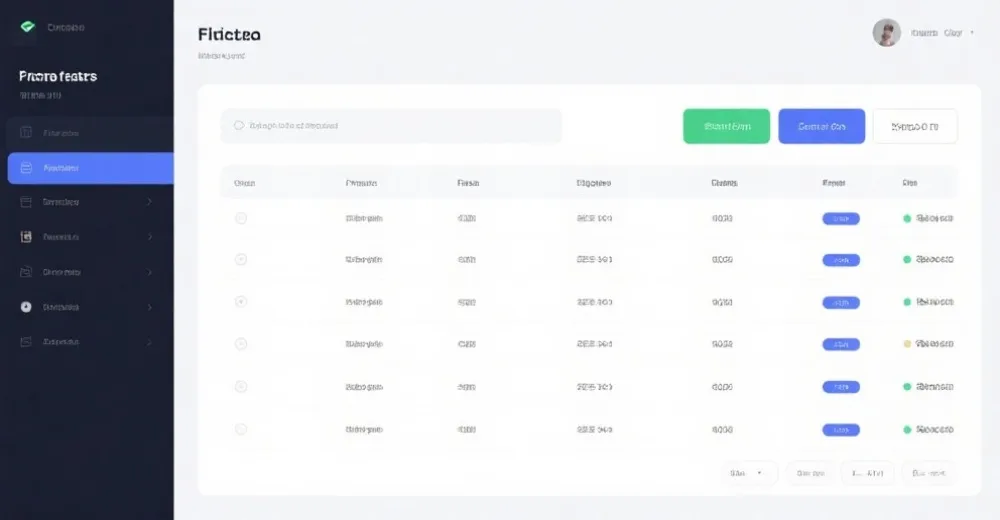Click the green button above the table
The height and width of the screenshot is (520, 1000).
[x=726, y=126]
